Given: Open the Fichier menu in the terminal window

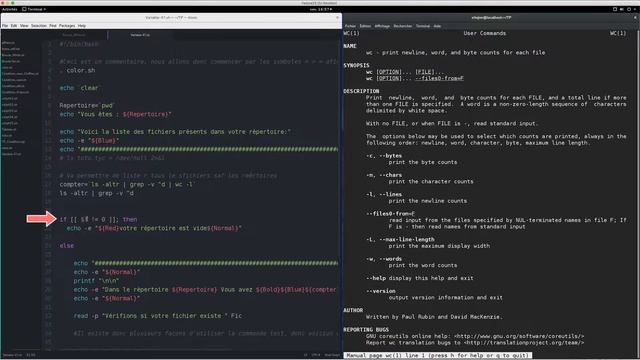Looking at the screenshot, I should [350, 26].
